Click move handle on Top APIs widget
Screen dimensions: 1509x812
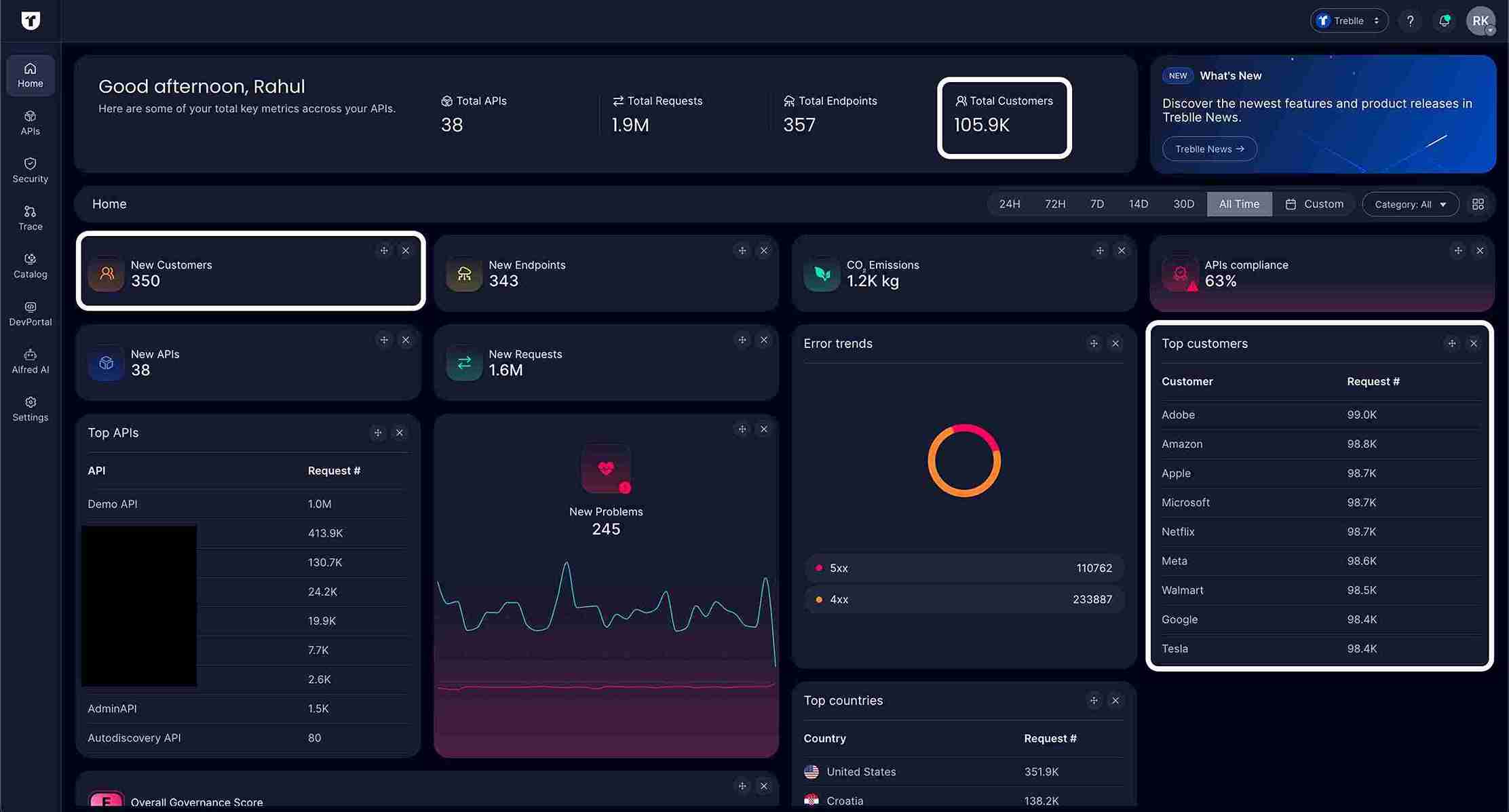click(378, 433)
